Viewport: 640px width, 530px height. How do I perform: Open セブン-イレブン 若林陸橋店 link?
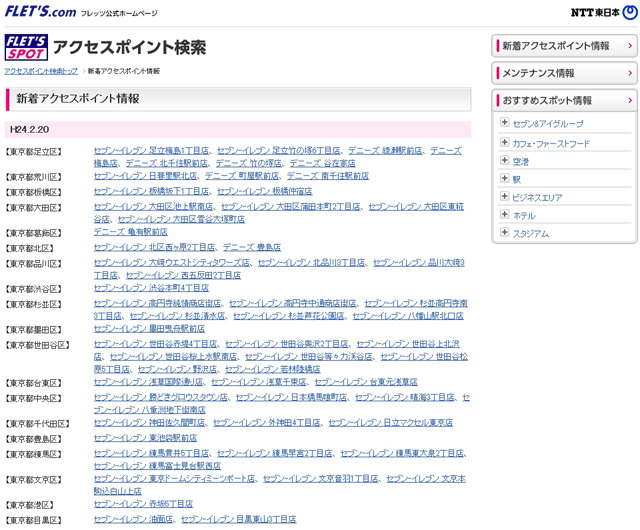[273, 370]
